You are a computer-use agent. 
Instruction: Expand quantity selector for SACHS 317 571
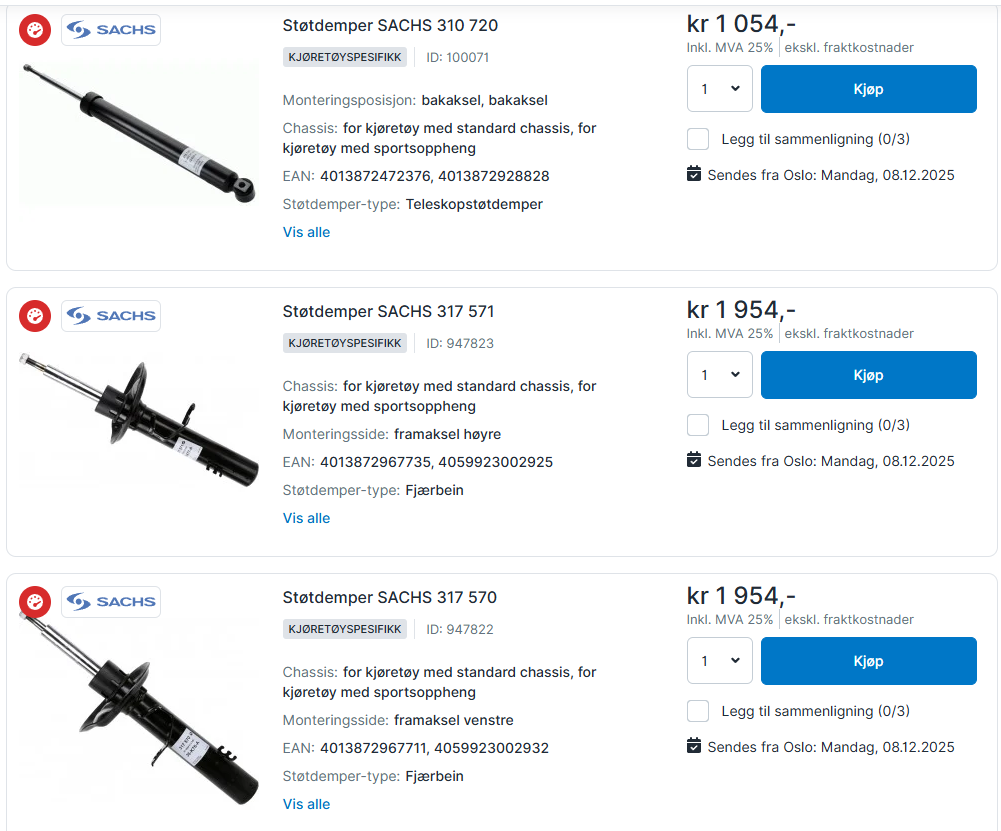[720, 375]
